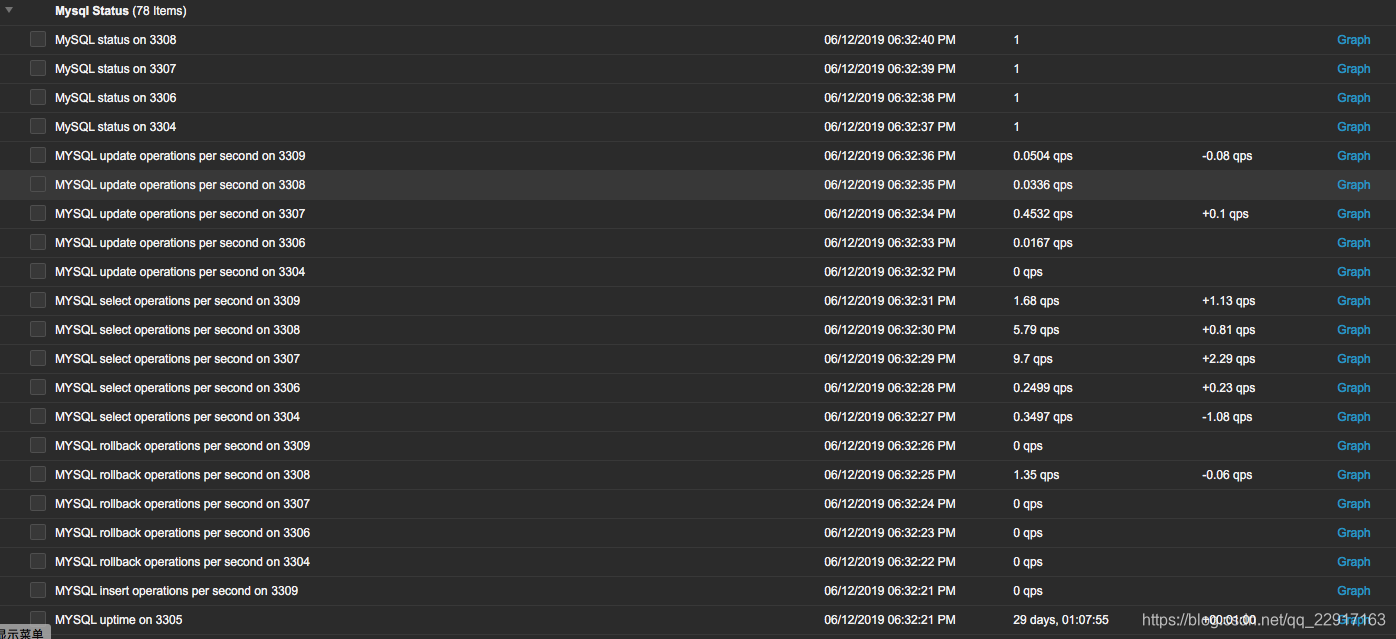
Task: Show Graph for select operations on 3304
Action: pos(1353,417)
